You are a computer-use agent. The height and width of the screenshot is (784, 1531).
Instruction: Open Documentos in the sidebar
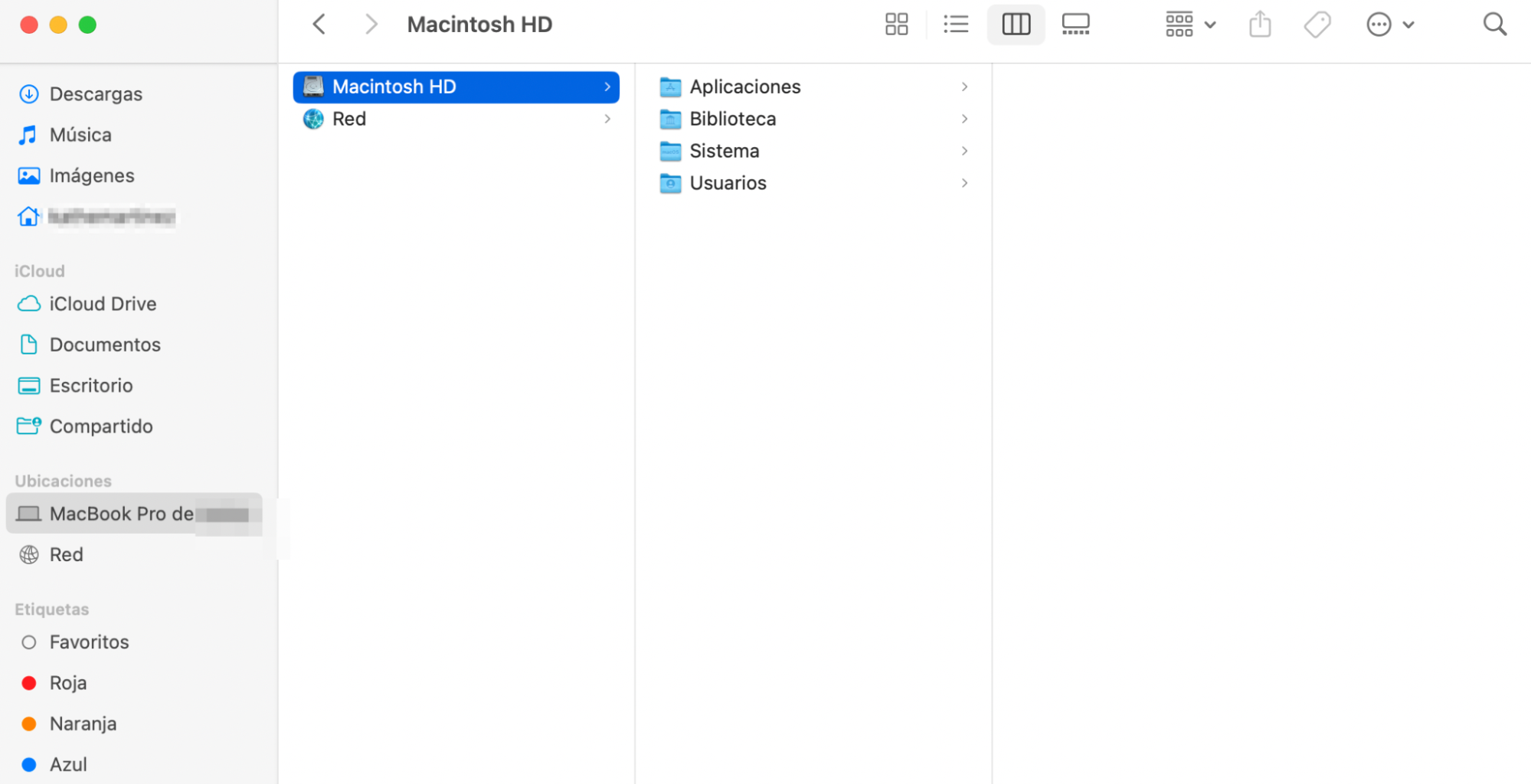(105, 345)
